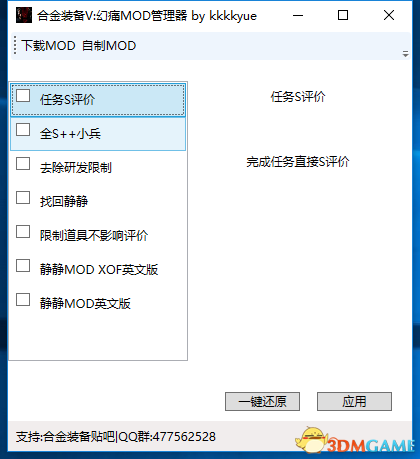Open the toolbar overflow arrow
This screenshot has width=420, height=459.
point(405,54)
